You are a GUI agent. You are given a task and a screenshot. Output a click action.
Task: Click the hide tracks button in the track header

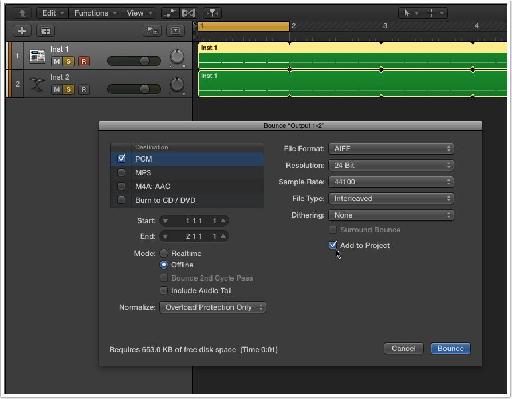pos(175,31)
